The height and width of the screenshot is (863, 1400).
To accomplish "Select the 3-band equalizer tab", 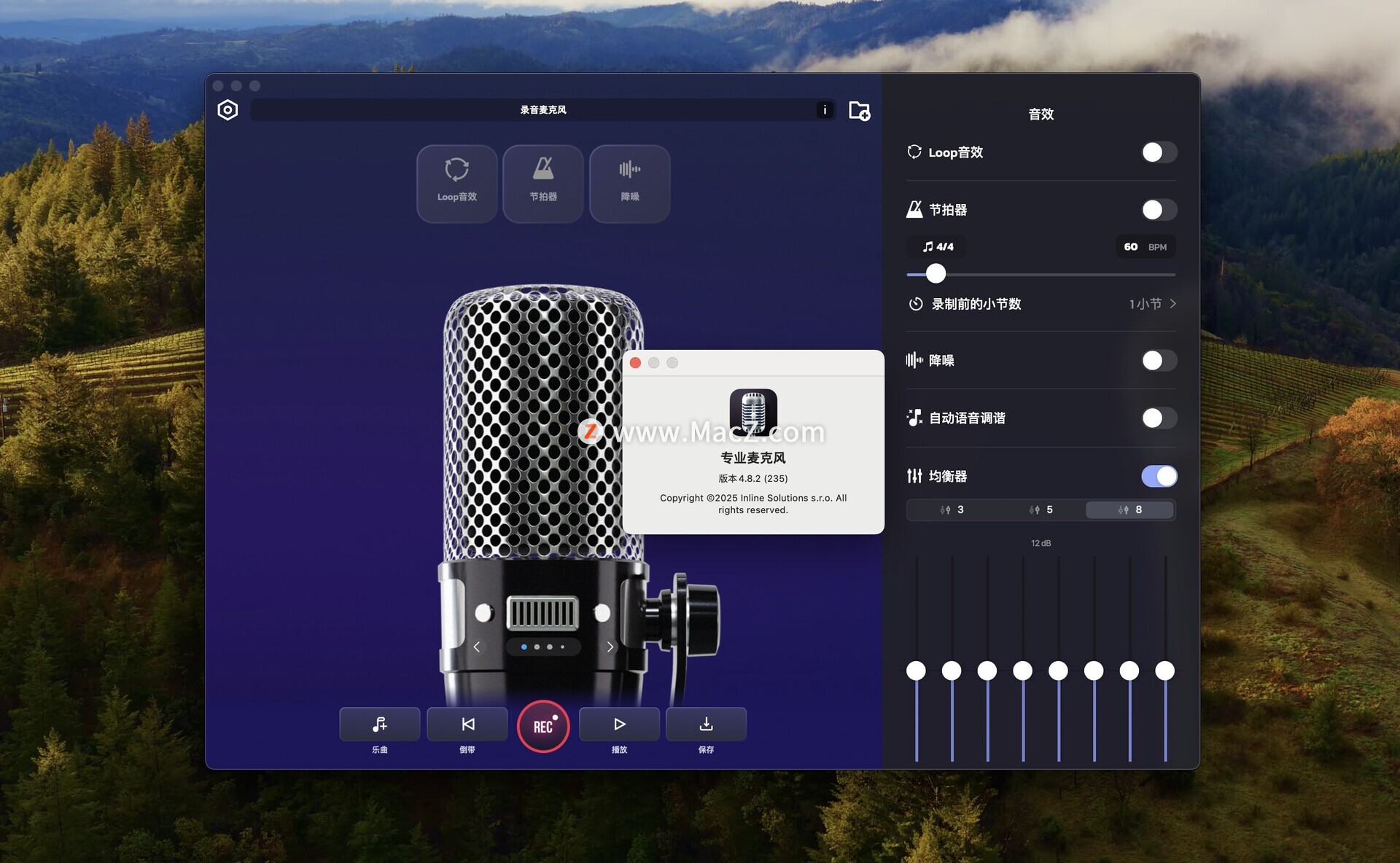I will click(952, 509).
